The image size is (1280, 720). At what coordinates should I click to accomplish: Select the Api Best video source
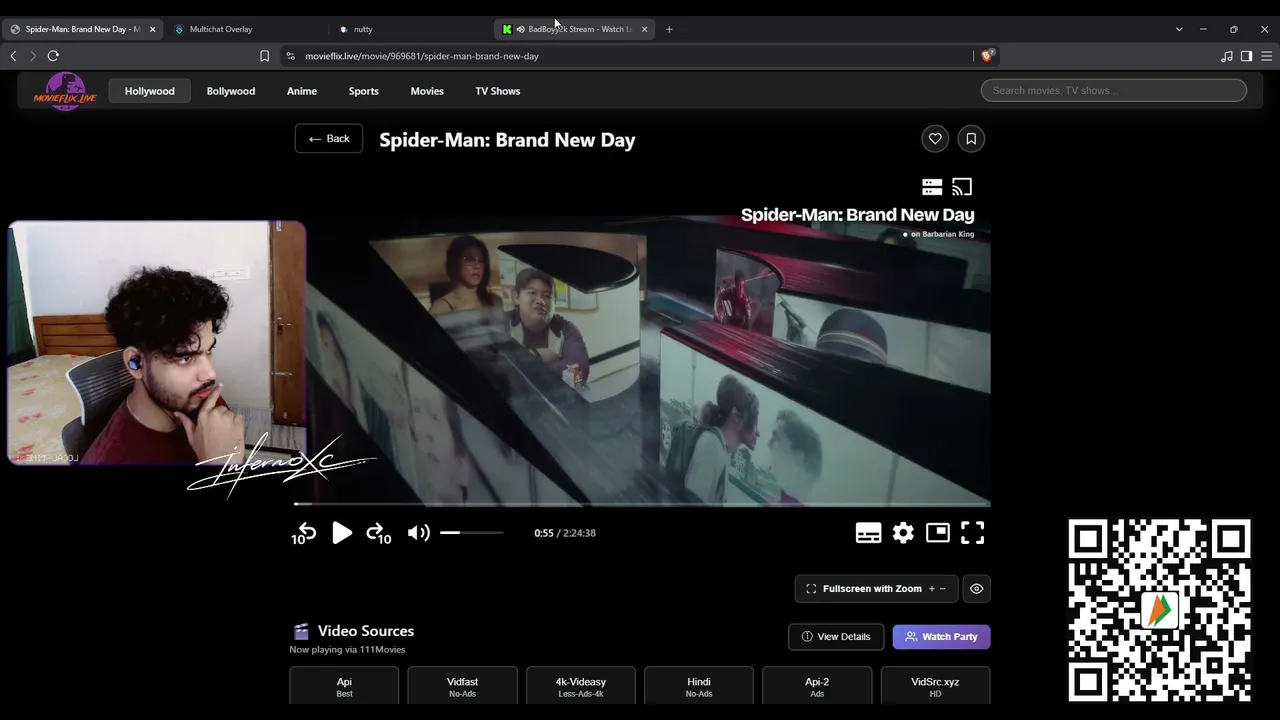[x=344, y=687]
